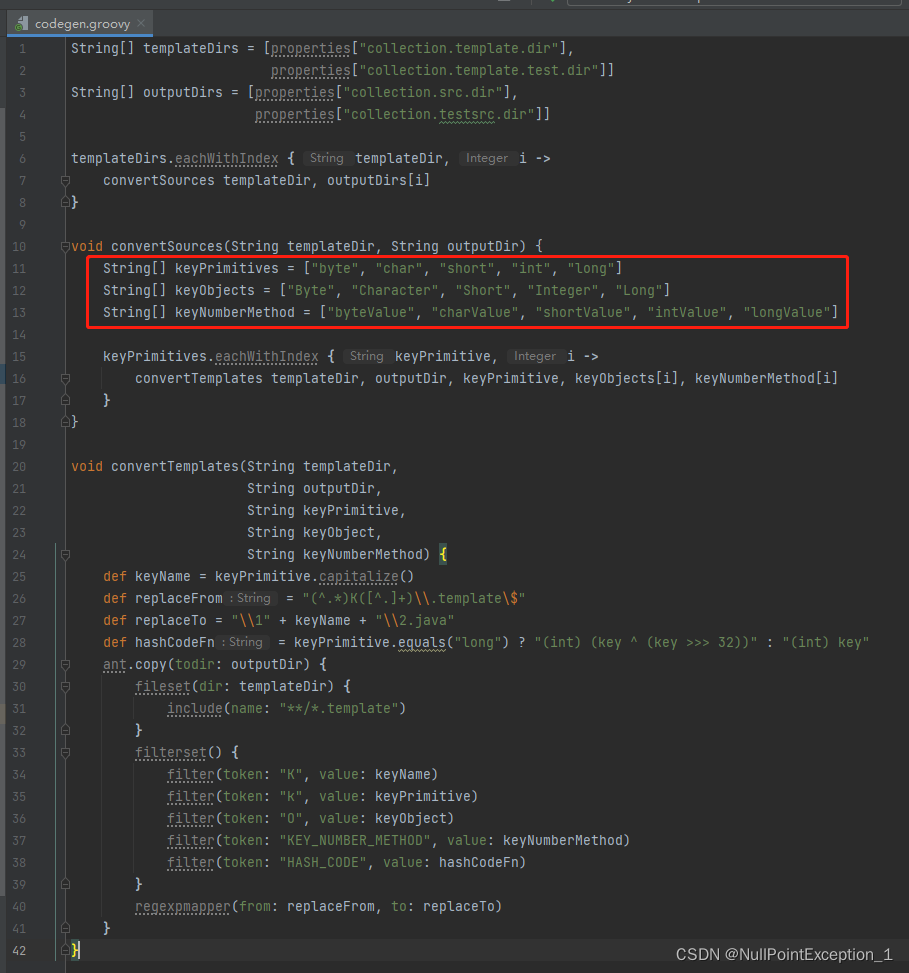Click the Integer inlay hint on line 6
Viewport: 909px width, 973px height.
click(487, 158)
